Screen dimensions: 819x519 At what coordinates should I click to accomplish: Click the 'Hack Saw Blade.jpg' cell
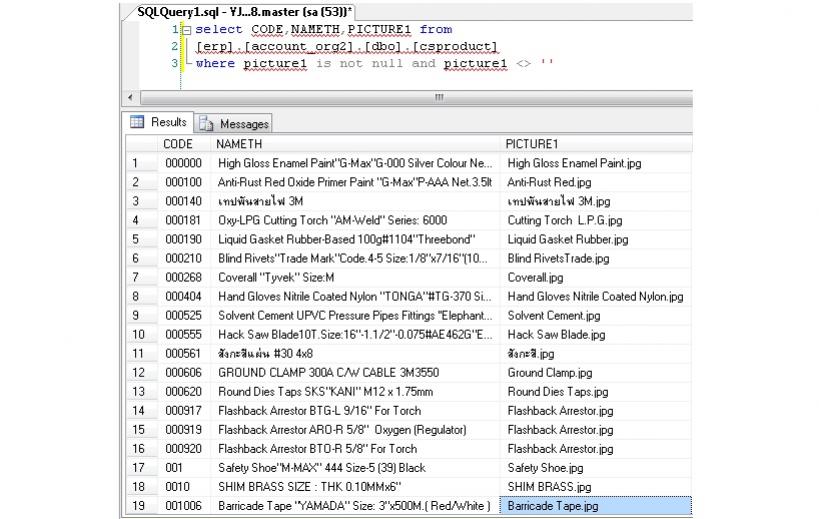[x=596, y=335]
